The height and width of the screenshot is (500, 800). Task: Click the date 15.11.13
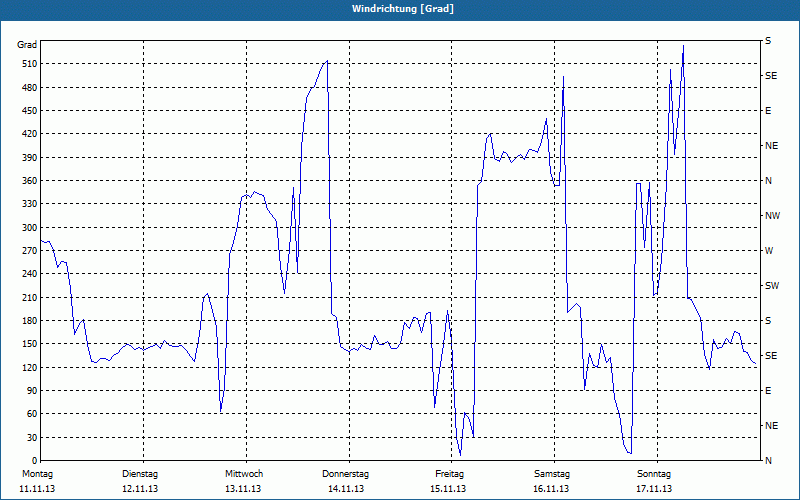pos(448,489)
